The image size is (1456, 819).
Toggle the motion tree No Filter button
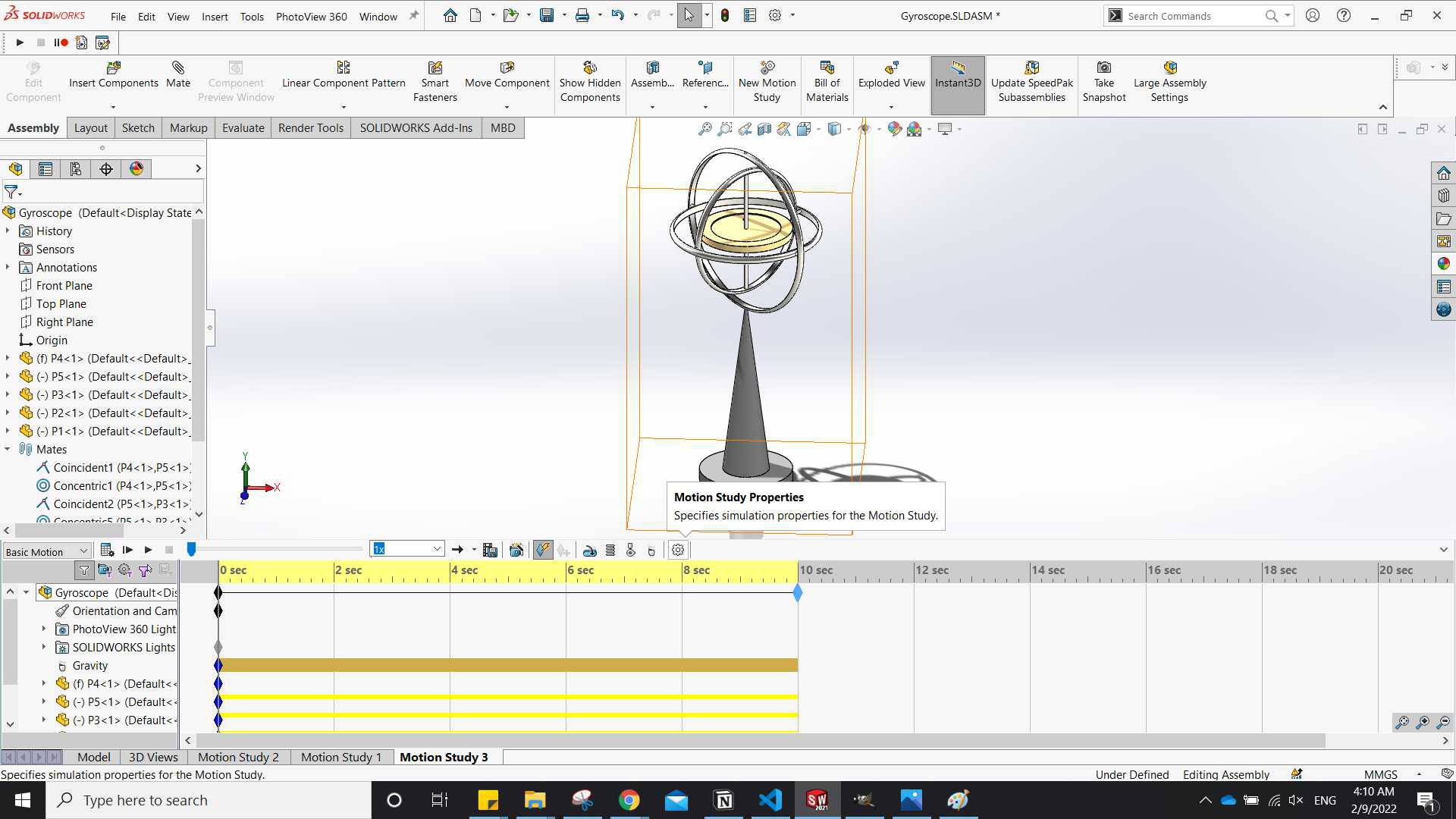click(x=84, y=570)
